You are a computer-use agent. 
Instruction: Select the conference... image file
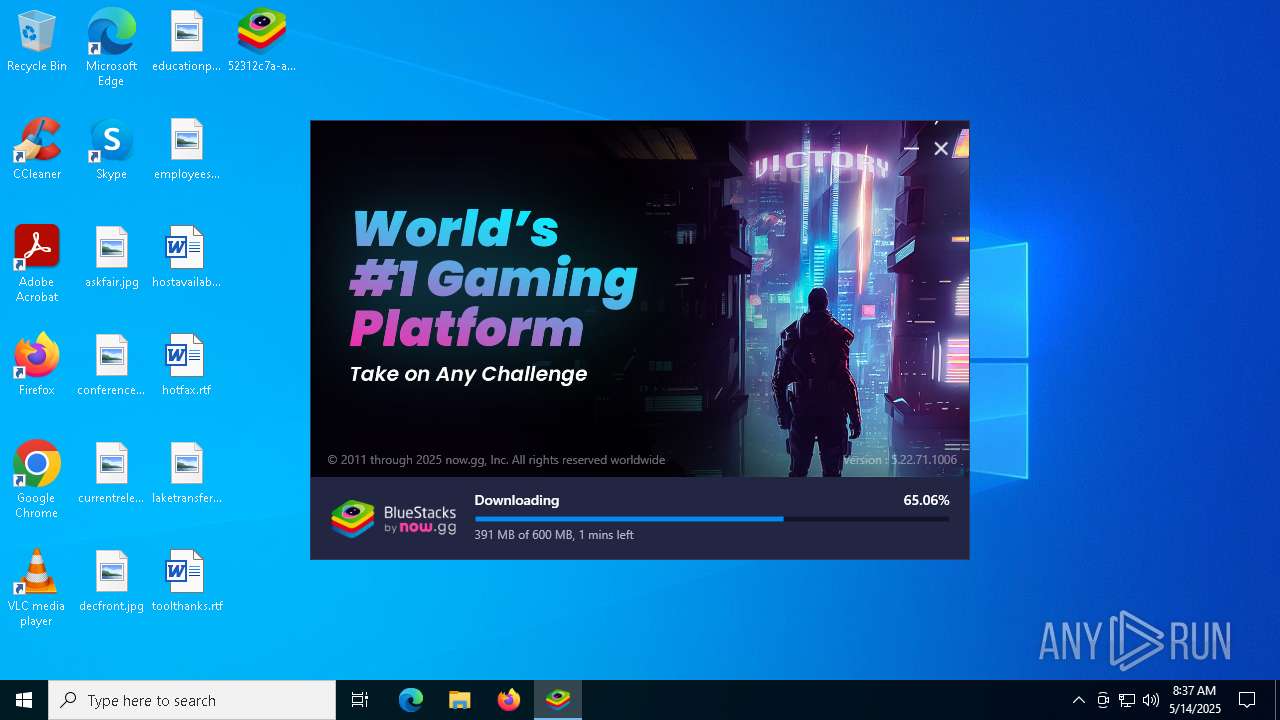(111, 366)
